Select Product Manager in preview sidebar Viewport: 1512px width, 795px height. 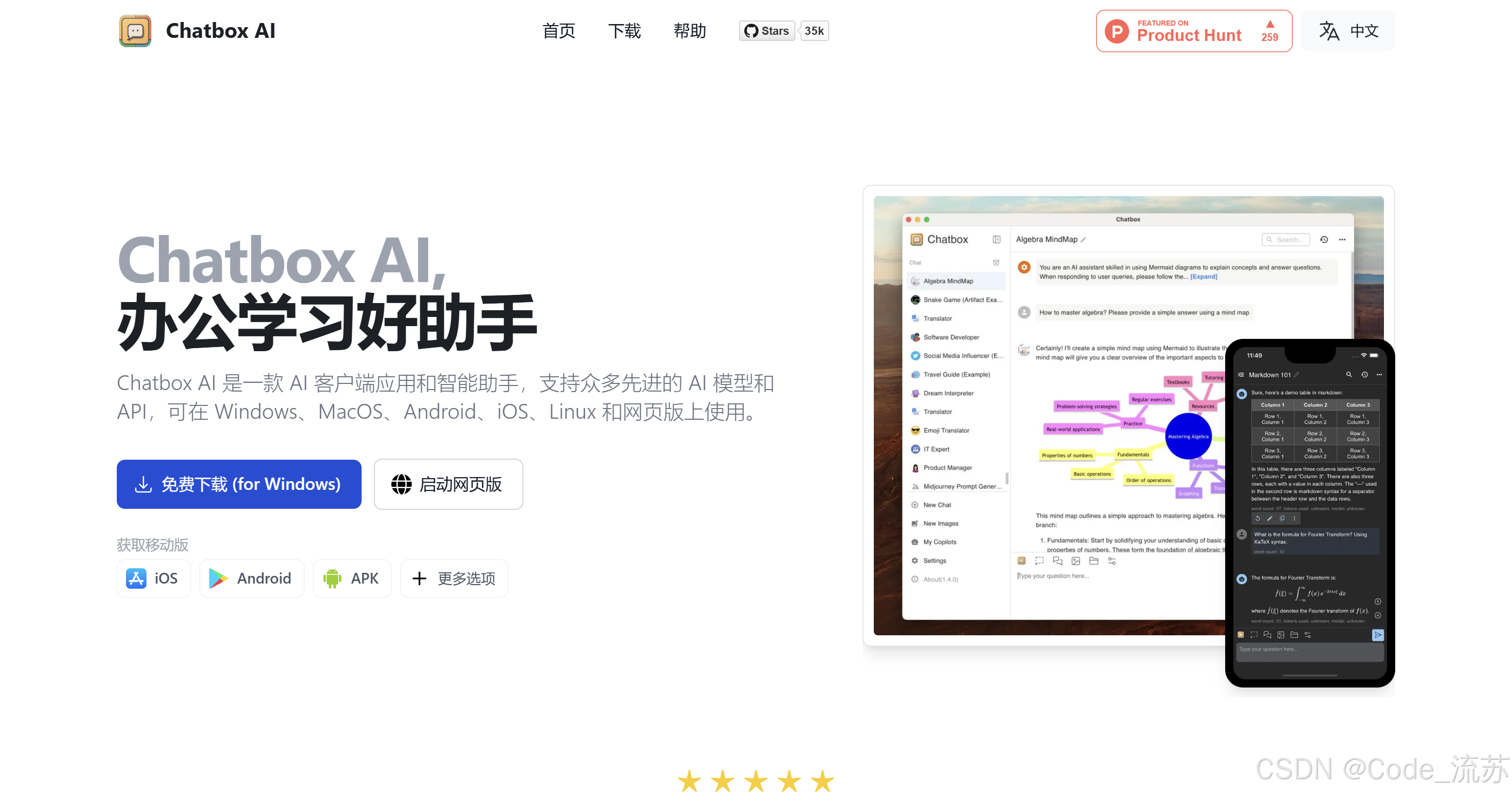tap(956, 467)
